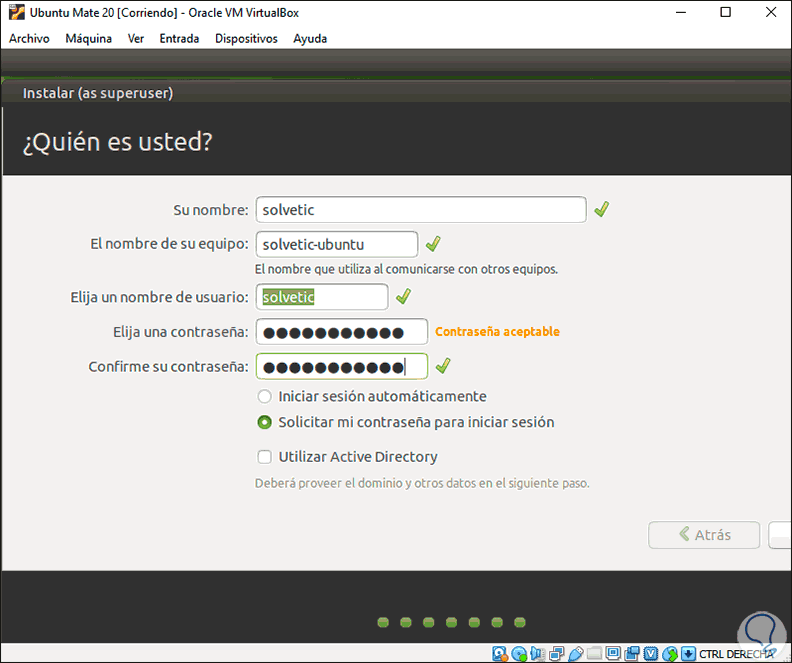Check the 'Utilizar Active Directory' box
This screenshot has height=663, width=792.
coord(264,457)
